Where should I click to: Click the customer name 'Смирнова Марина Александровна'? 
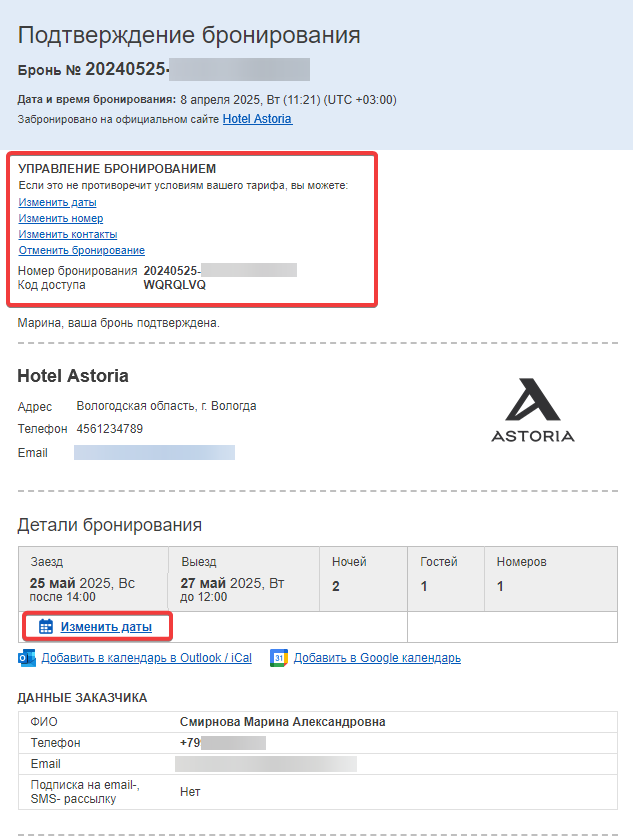282,722
